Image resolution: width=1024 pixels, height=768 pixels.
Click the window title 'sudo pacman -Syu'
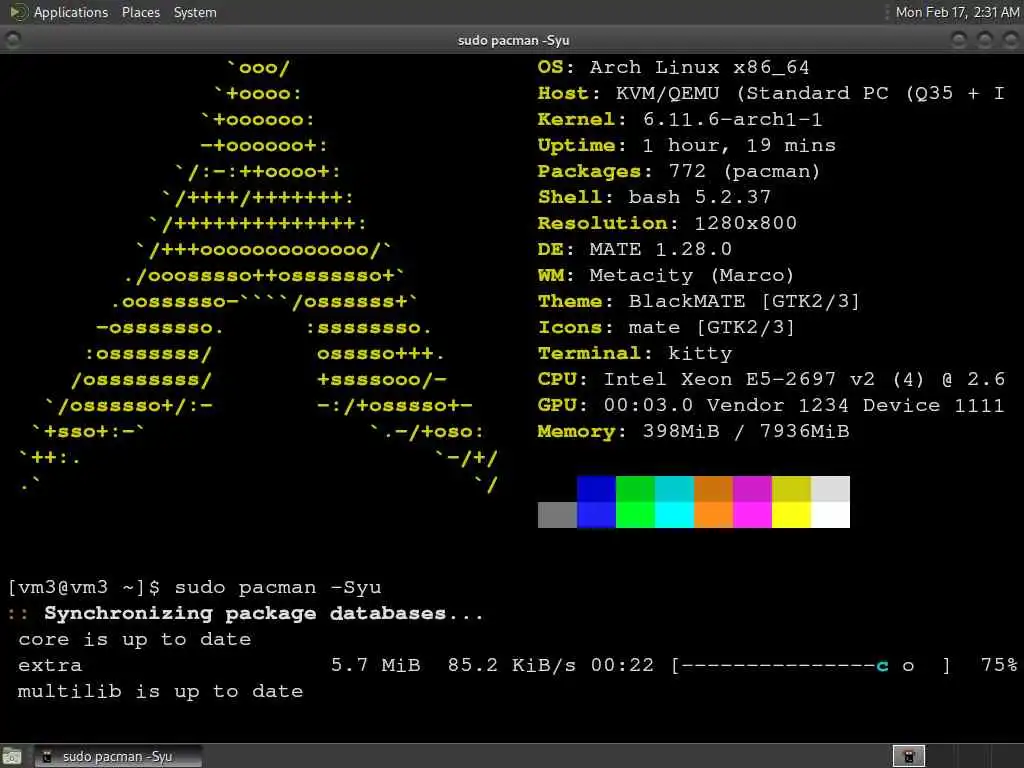click(513, 40)
